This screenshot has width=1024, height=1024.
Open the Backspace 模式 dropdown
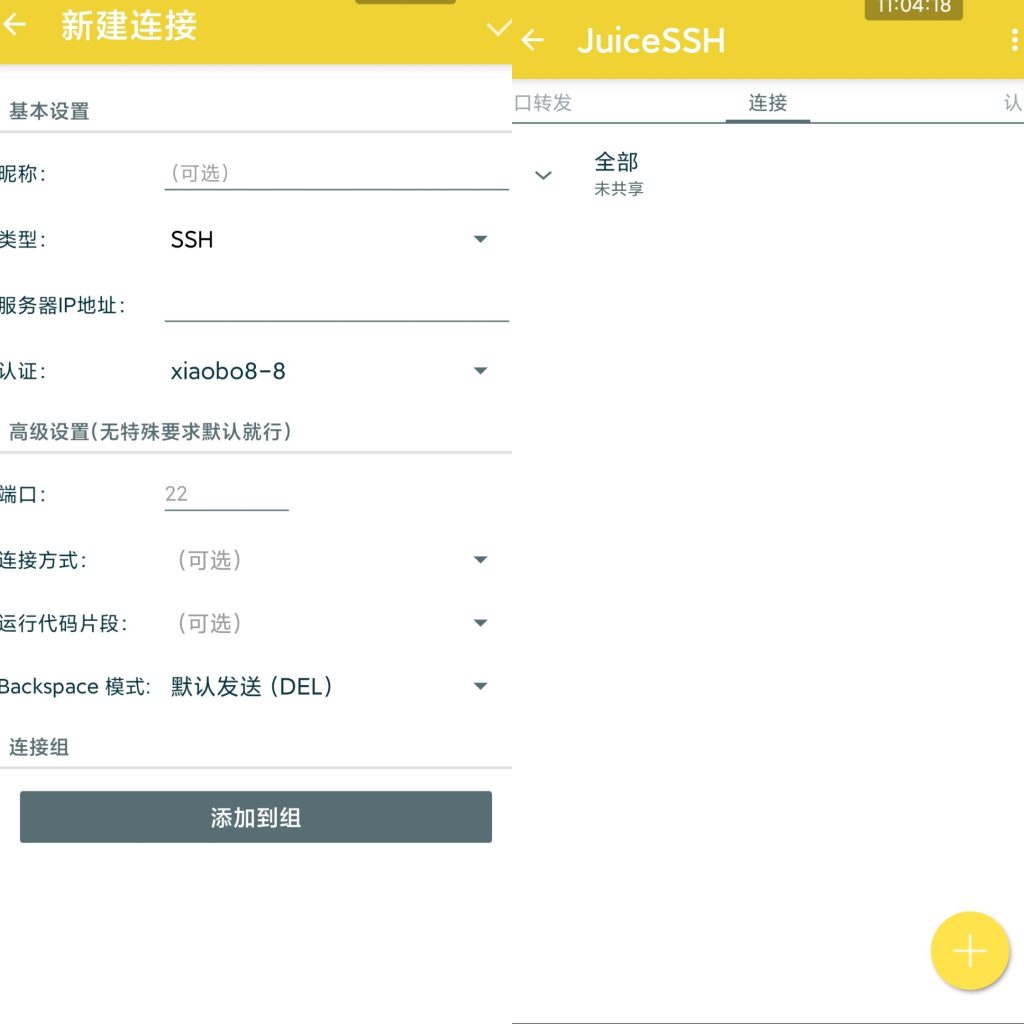pos(328,686)
